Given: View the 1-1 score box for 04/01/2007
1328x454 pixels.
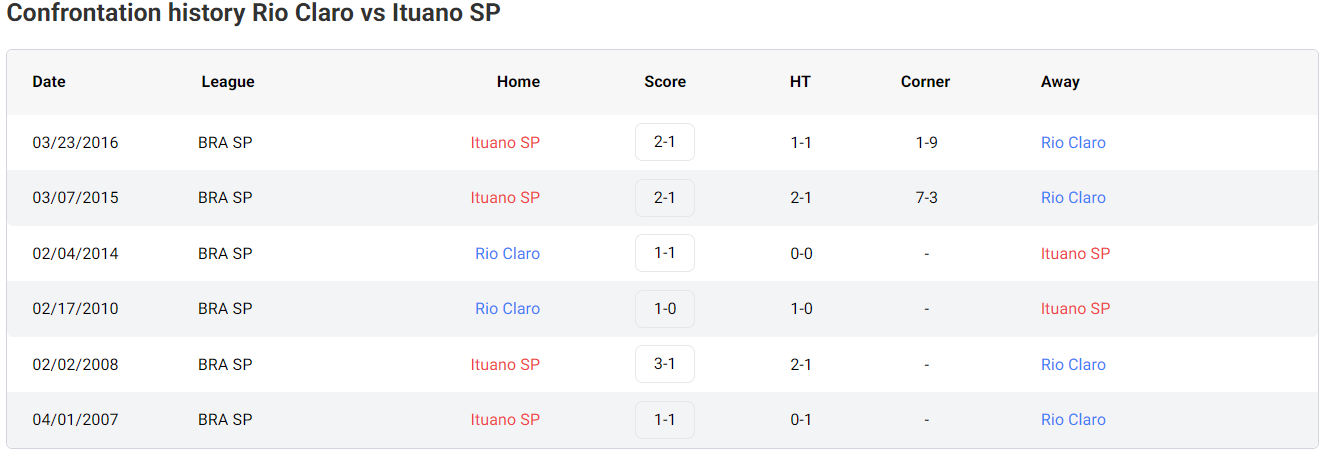Looking at the screenshot, I should click(665, 420).
